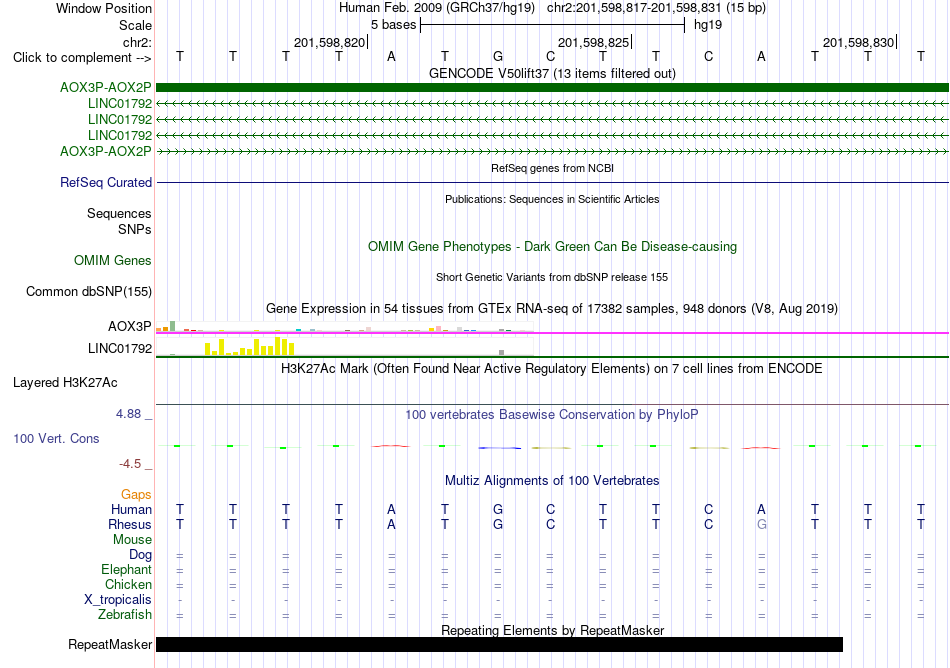
Task: Click the top AOX3P-AOX2P gene label
Action: pyautogui.click(x=105, y=87)
